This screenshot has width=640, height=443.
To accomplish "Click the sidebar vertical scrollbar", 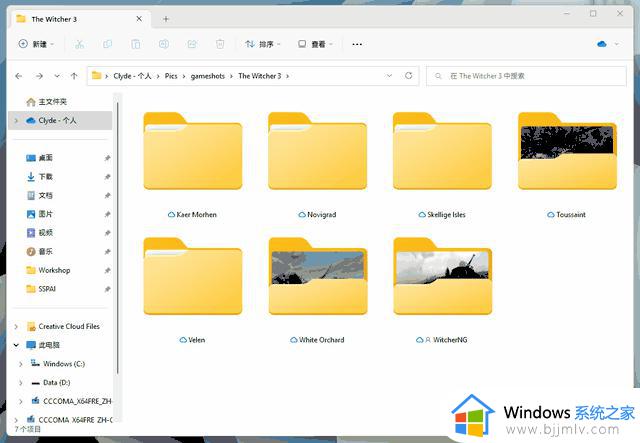I will pyautogui.click(x=118, y=237).
